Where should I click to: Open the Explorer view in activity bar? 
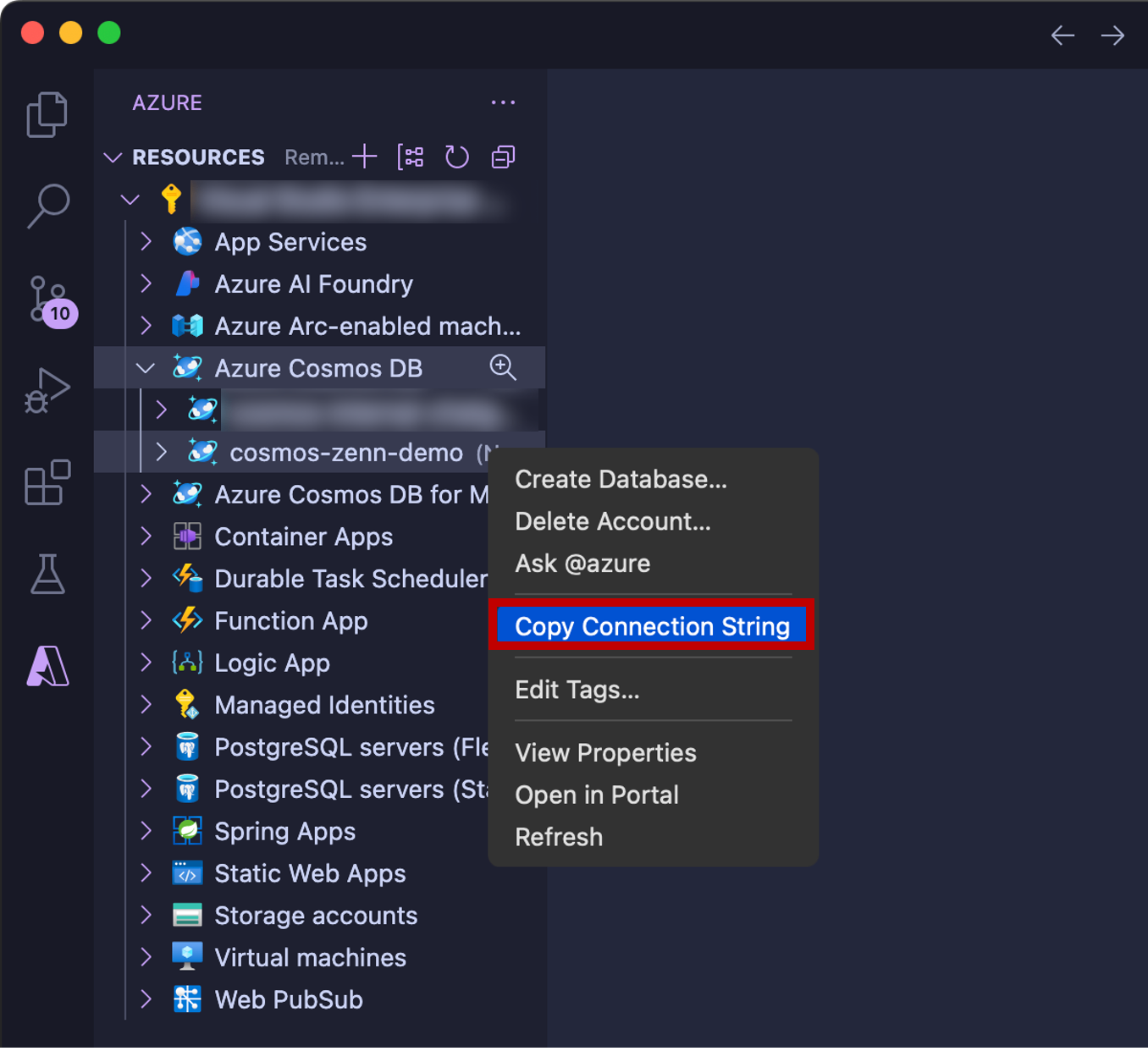click(47, 114)
